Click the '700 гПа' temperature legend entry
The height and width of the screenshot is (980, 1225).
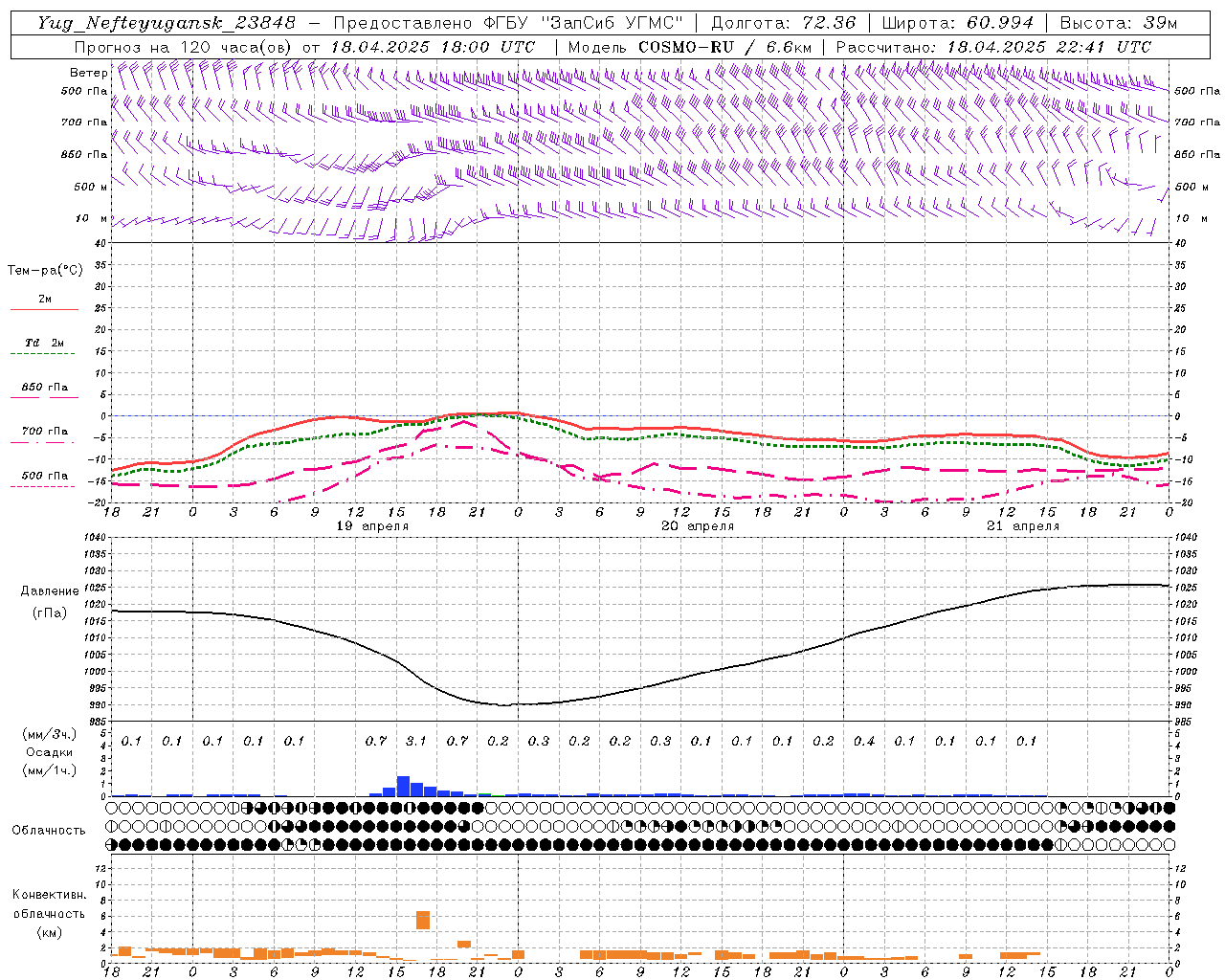point(45,431)
